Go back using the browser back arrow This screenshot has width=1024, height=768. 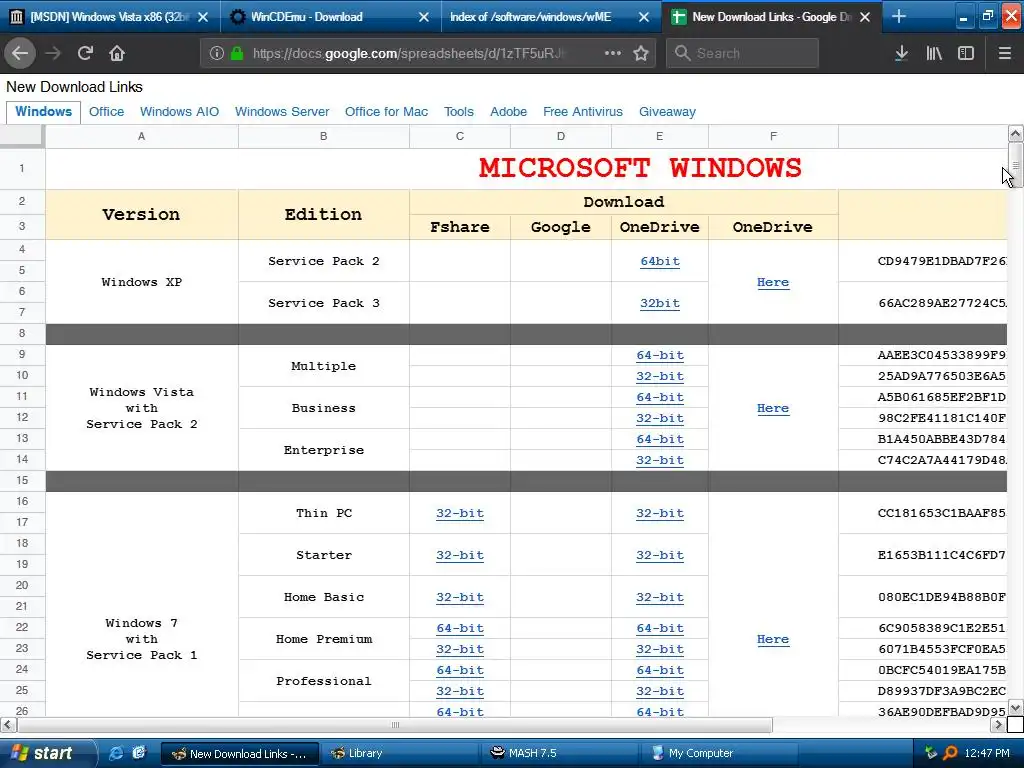coord(20,53)
